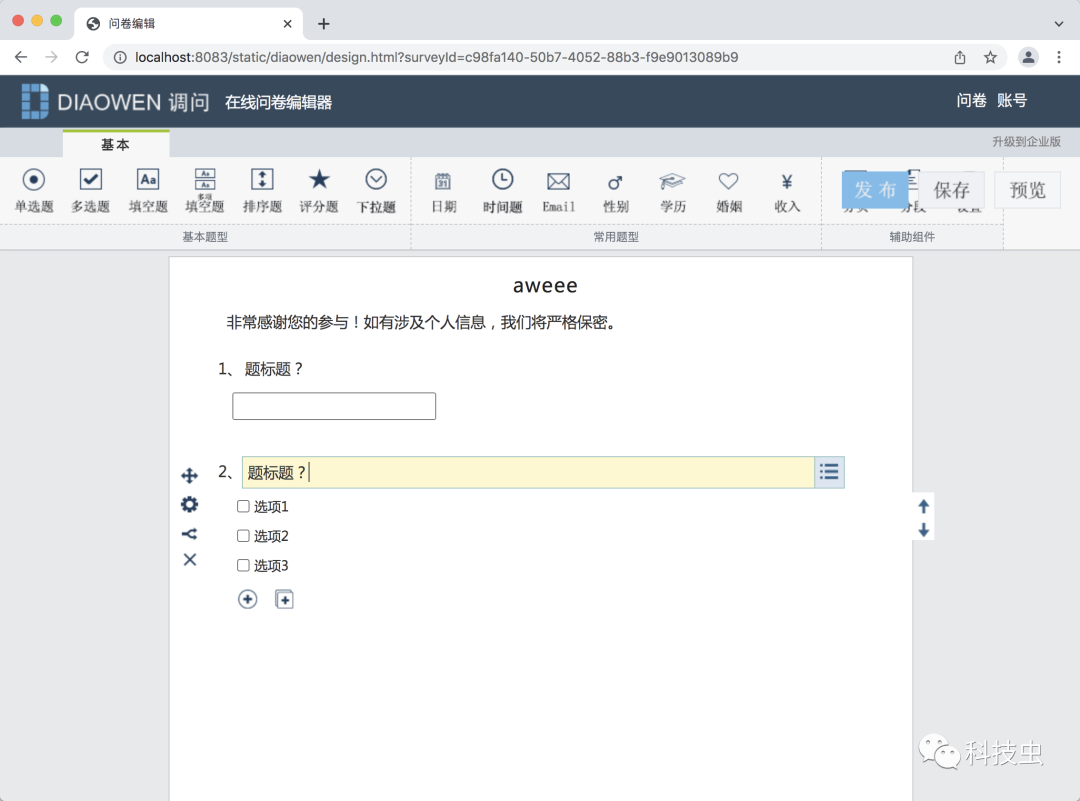Viewport: 1080px width, 801px height.
Task: Click 升级到企业版 upgrade link
Action: point(1026,141)
